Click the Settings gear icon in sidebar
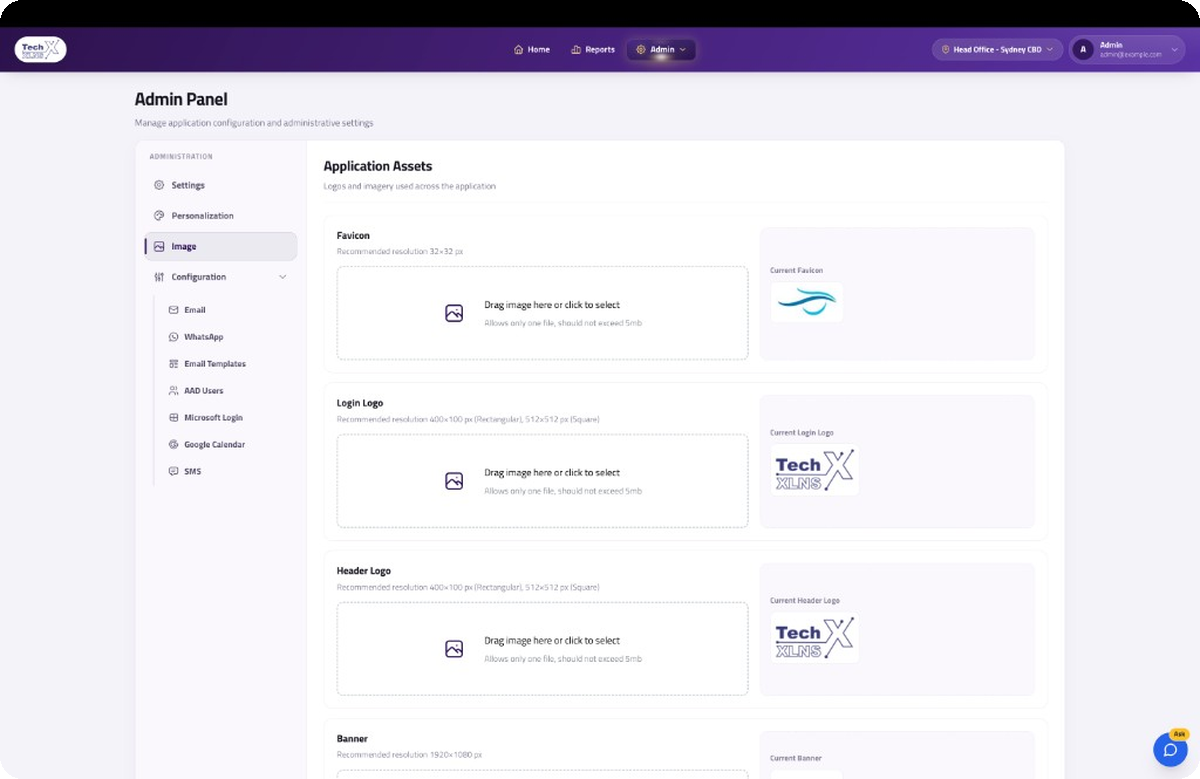 click(x=159, y=185)
